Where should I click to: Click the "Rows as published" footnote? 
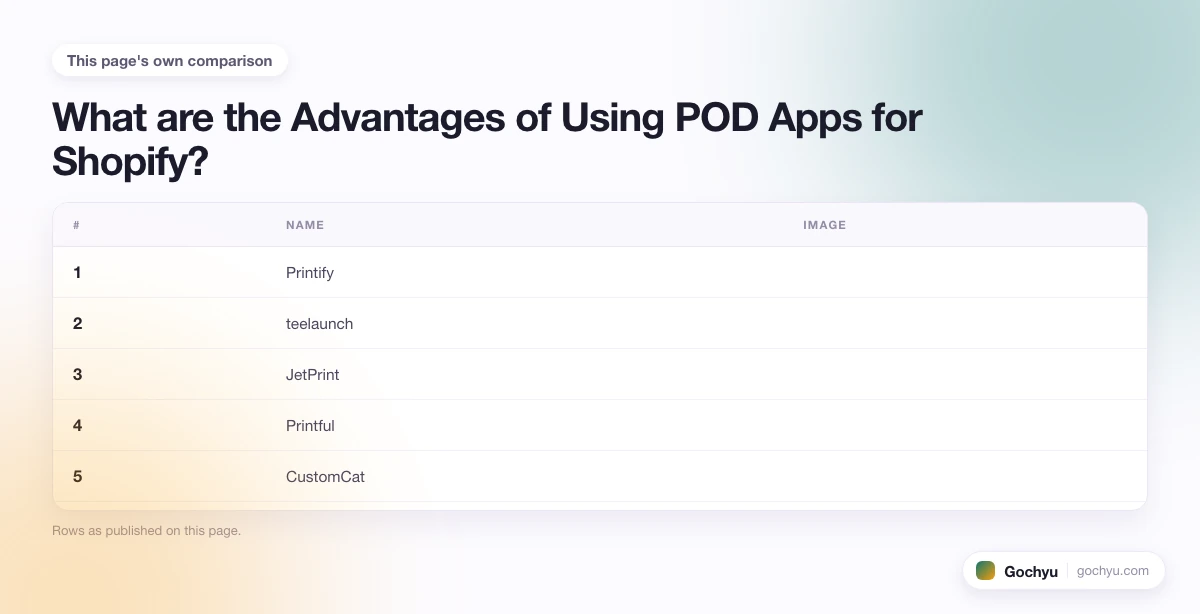coord(146,531)
